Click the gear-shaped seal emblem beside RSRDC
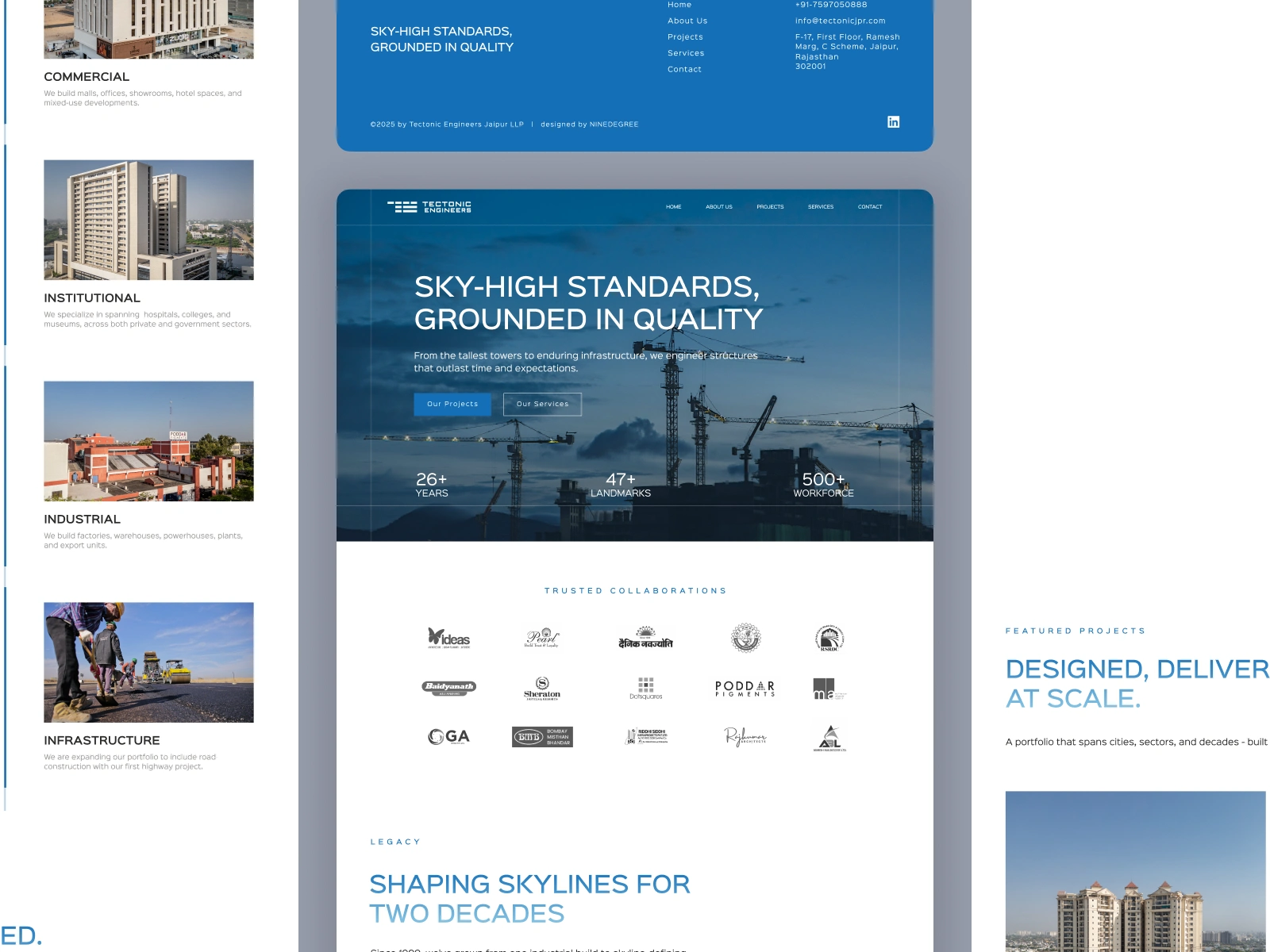Screen dimensions: 1270x952 [745, 638]
